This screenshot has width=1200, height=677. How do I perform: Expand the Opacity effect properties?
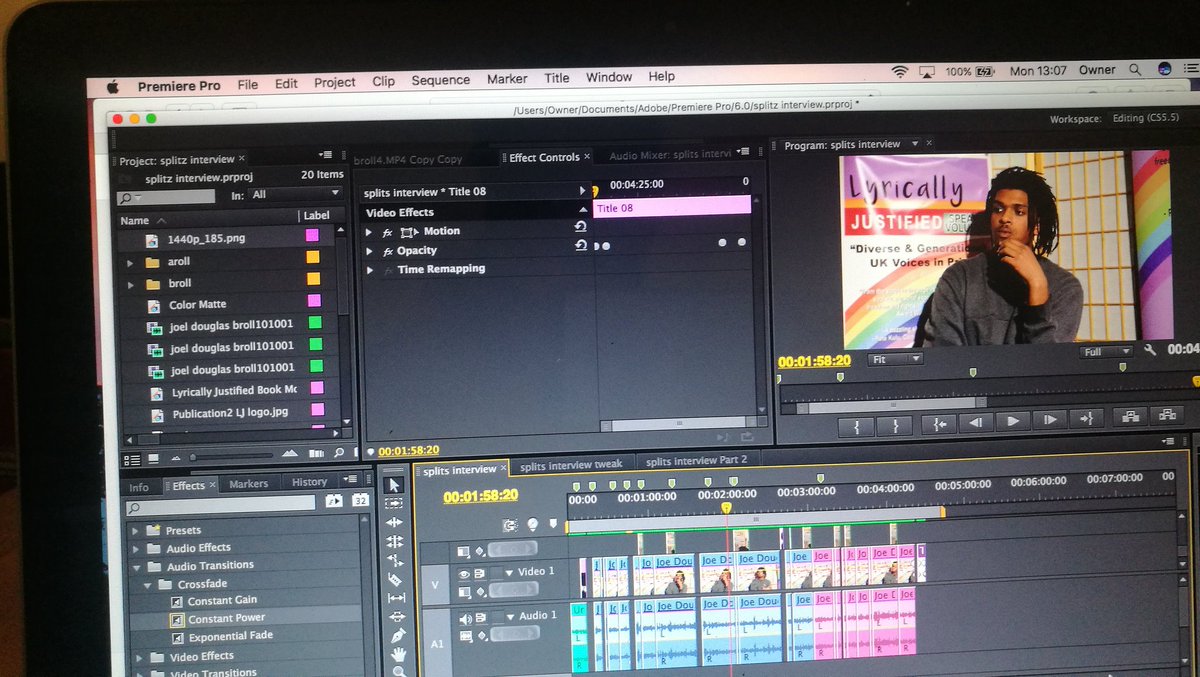click(370, 251)
